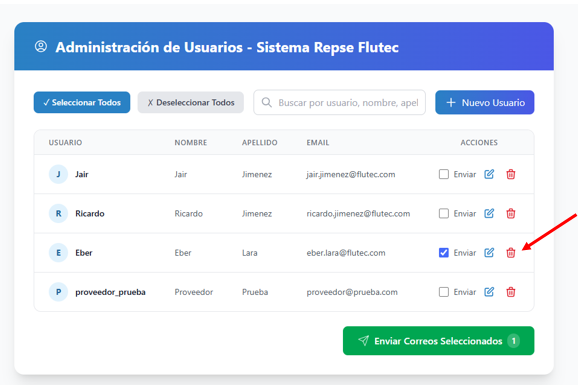Image resolution: width=578 pixels, height=385 pixels.
Task: Uncheck the Enviar checkbox for Eber
Action: [444, 253]
